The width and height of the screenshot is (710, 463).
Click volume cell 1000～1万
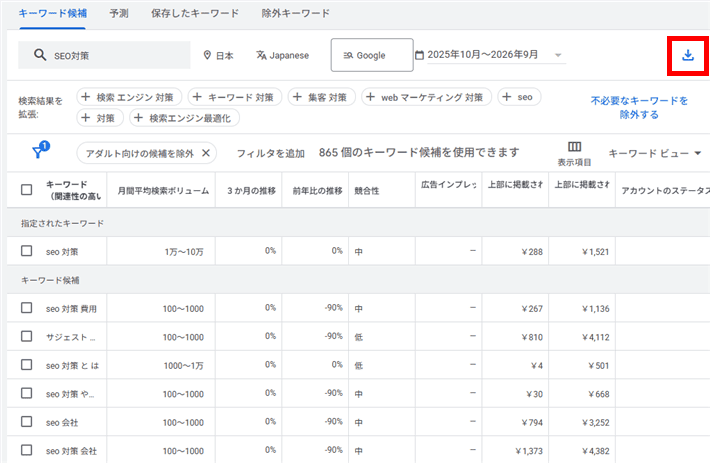coord(183,366)
